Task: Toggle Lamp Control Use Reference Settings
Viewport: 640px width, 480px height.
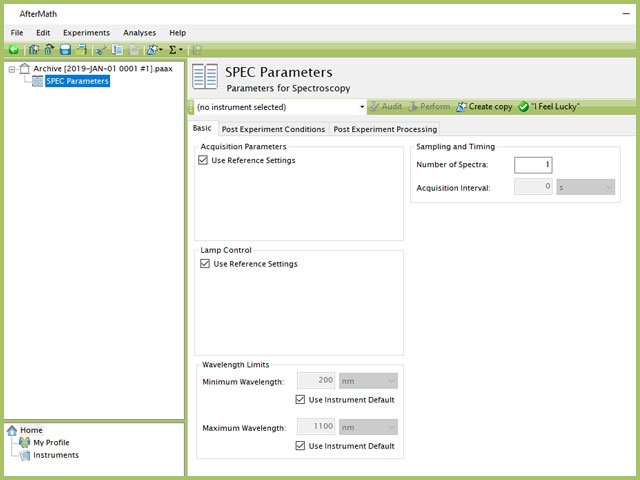Action: pyautogui.click(x=205, y=264)
